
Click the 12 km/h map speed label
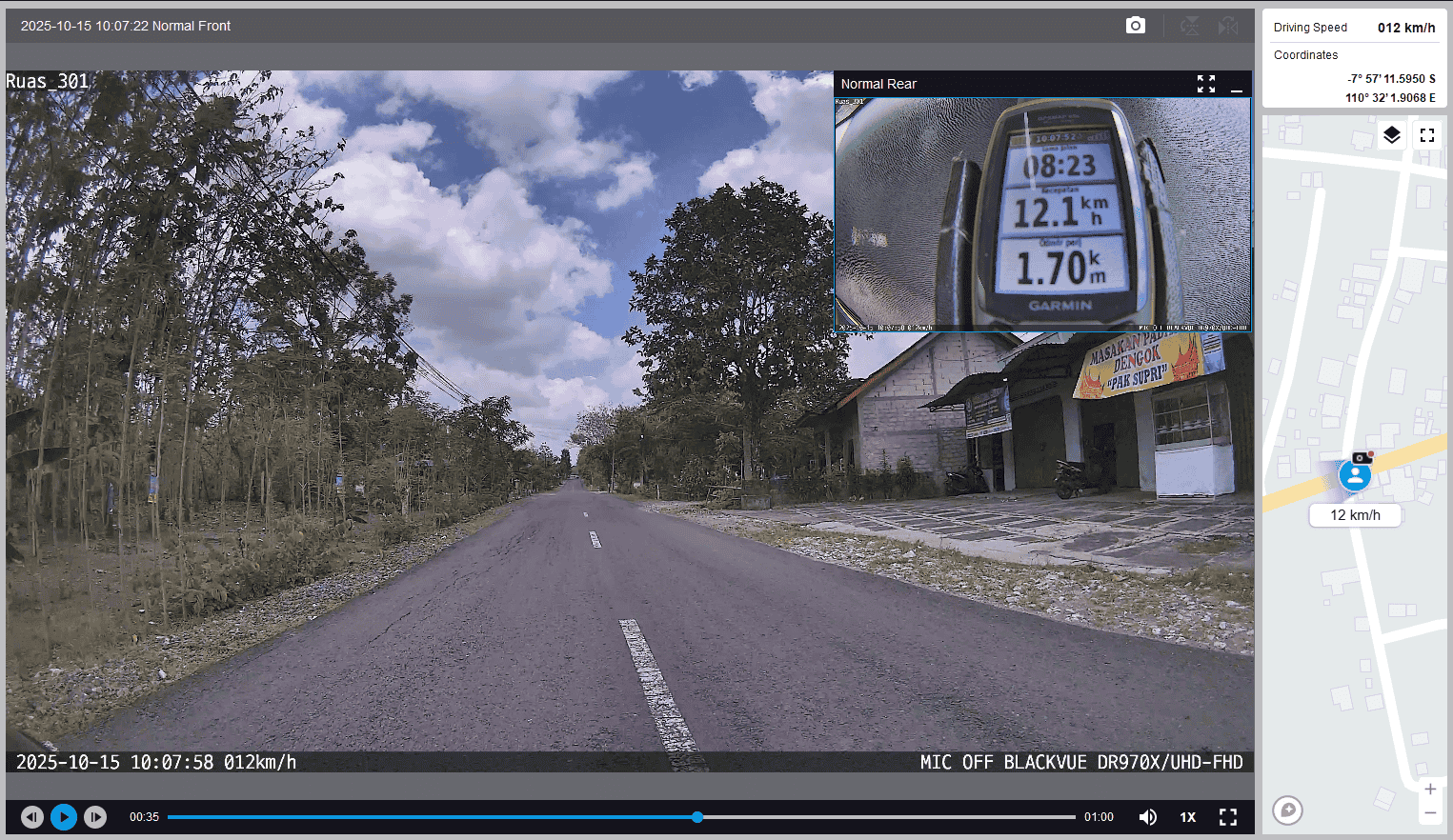tap(1355, 515)
